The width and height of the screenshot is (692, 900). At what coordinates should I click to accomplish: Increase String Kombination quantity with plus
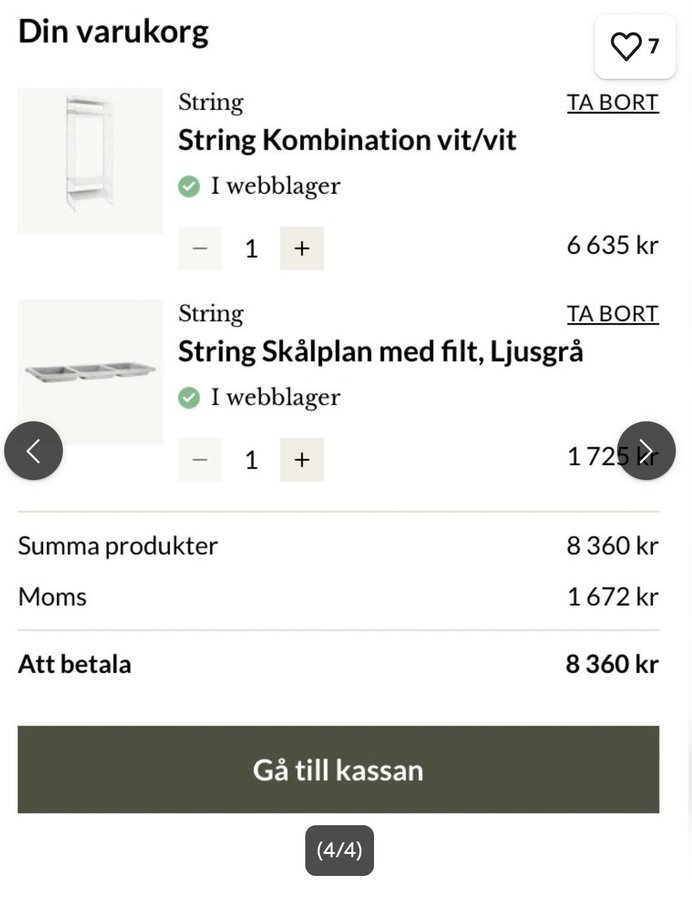click(x=302, y=248)
